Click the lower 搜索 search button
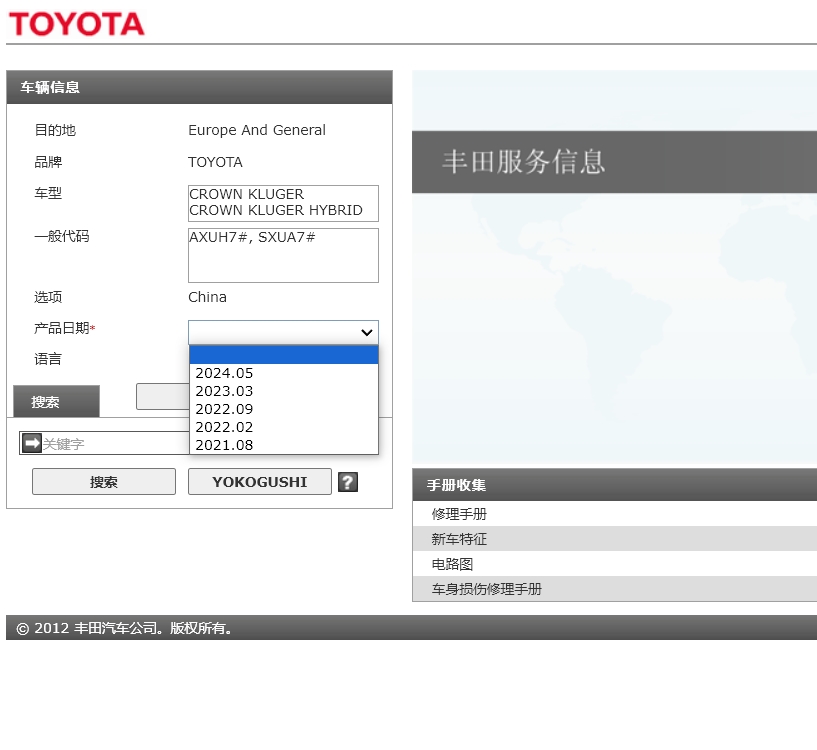 pyautogui.click(x=104, y=482)
